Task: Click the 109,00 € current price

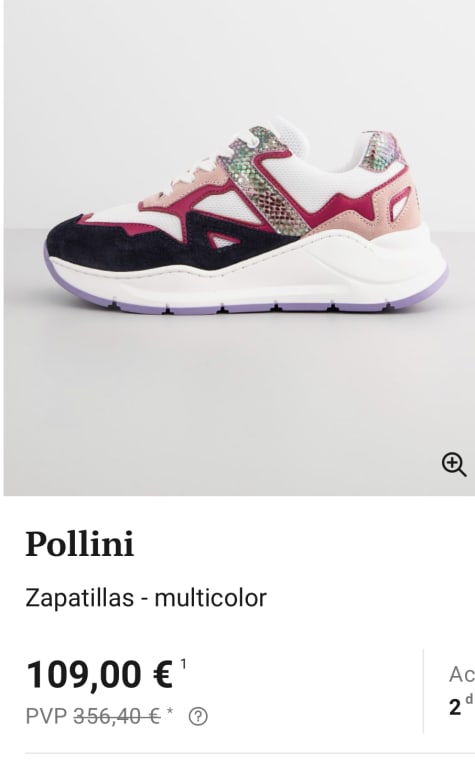Action: pos(100,675)
